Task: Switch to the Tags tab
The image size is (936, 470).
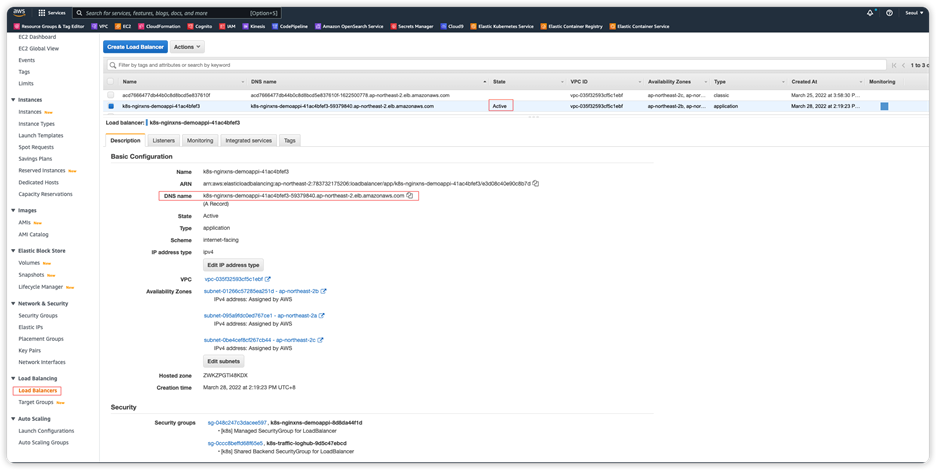Action: click(x=290, y=140)
